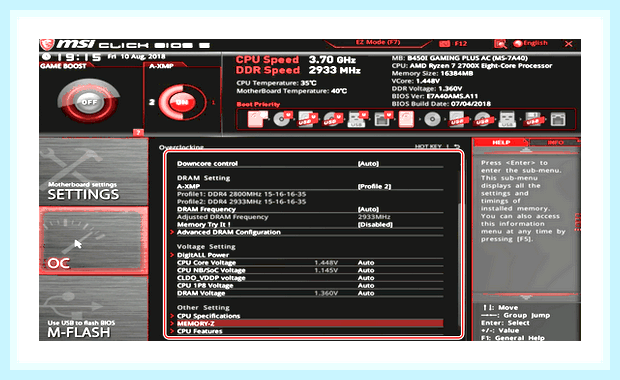Switch to the HELP tab

click(x=501, y=142)
